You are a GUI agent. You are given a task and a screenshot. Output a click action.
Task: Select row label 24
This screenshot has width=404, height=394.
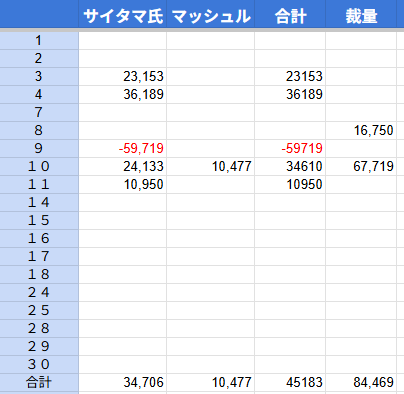coord(39,293)
